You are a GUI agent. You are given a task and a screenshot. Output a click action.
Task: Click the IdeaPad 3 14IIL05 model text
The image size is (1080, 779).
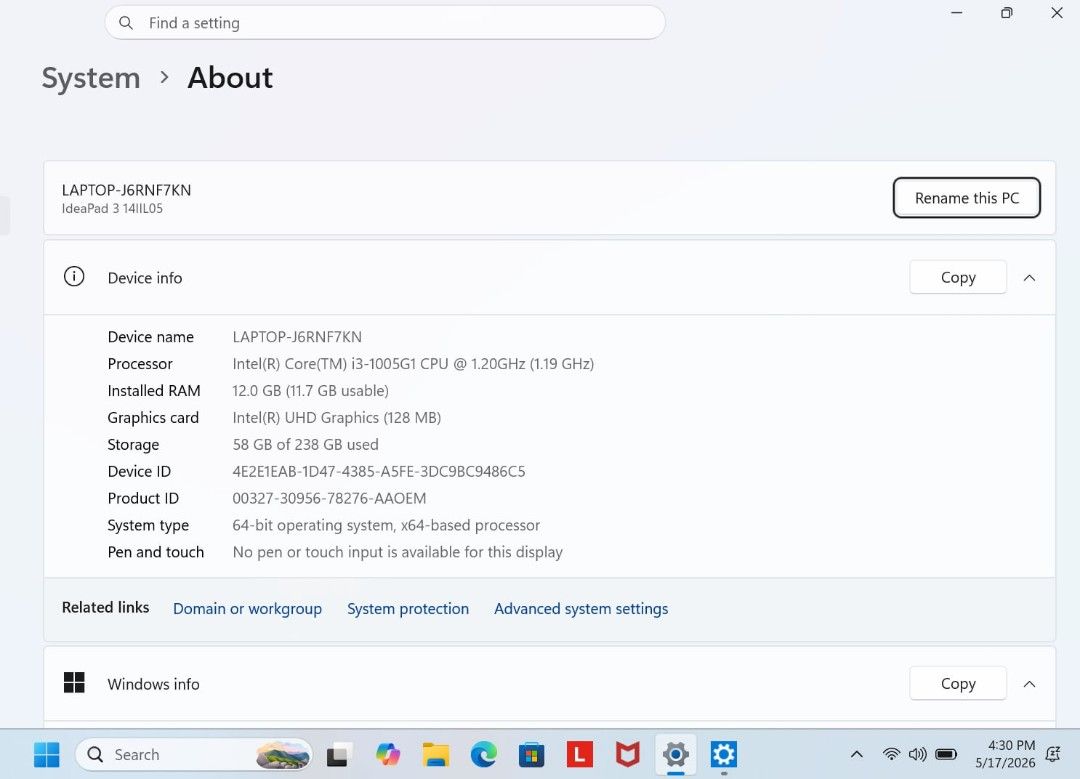point(112,208)
